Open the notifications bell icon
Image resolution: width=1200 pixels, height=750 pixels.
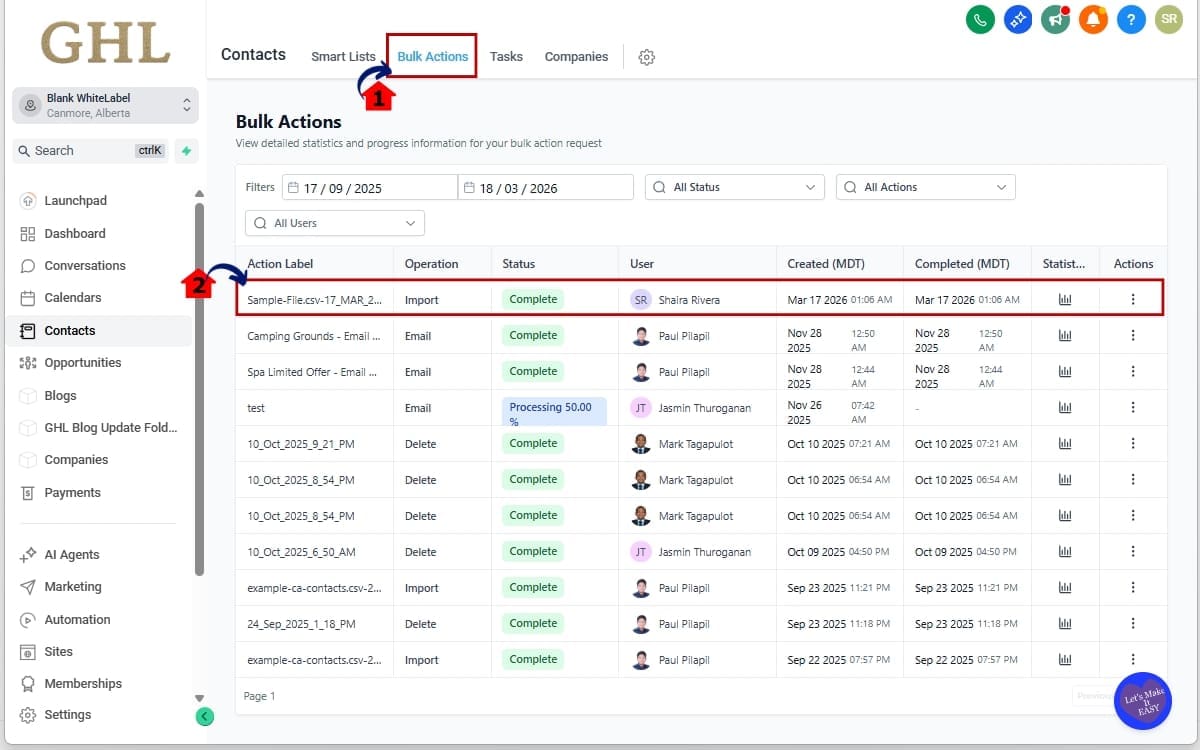1093,19
